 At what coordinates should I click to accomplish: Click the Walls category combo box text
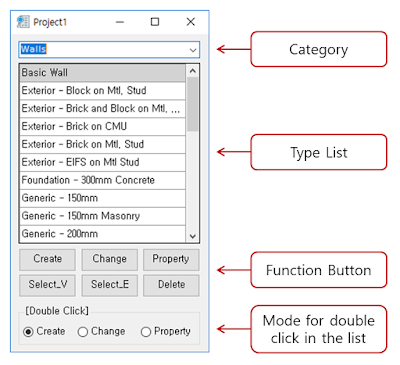click(33, 49)
